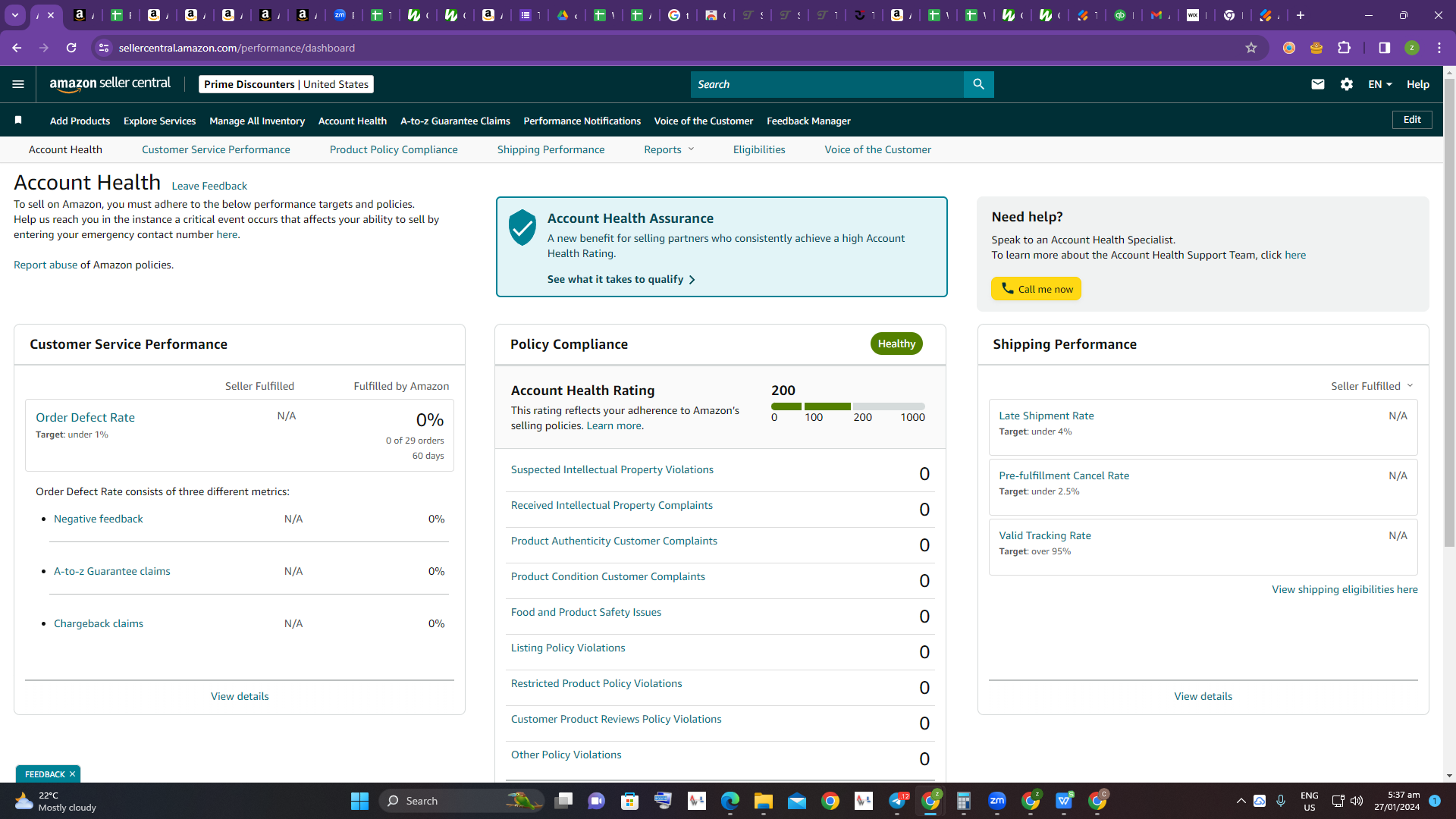The image size is (1456, 819).
Task: Click the Healthy status badge
Action: coord(896,344)
